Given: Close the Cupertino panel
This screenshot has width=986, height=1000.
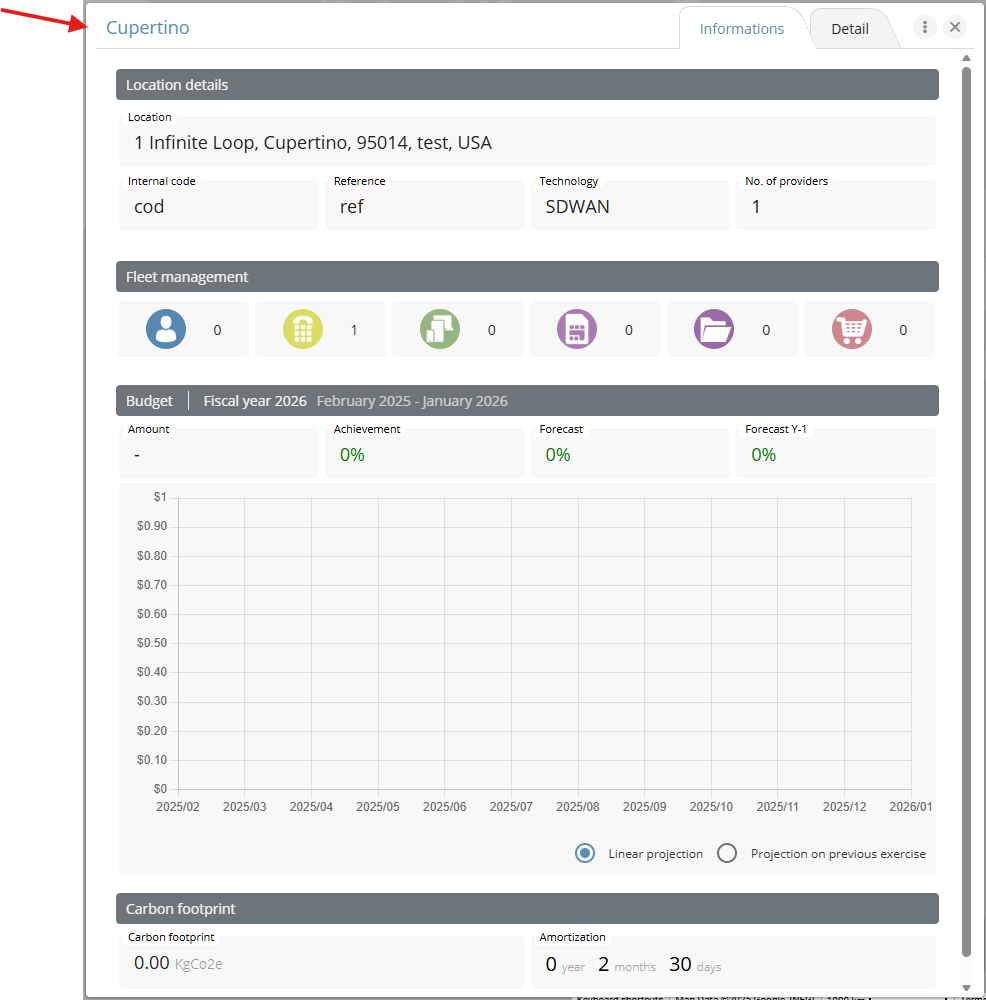Looking at the screenshot, I should [955, 28].
